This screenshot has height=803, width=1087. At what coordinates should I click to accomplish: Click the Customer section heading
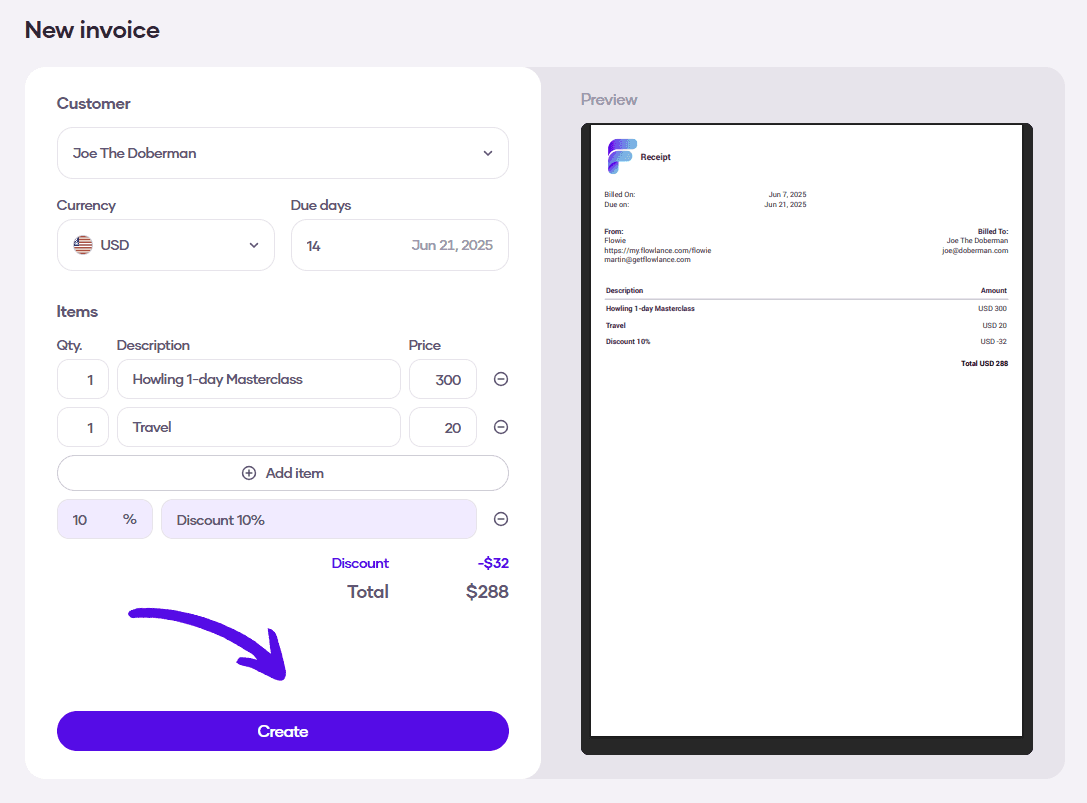tap(94, 103)
